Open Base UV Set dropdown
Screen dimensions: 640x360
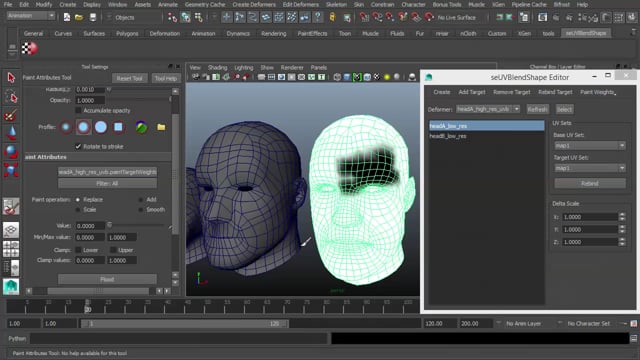point(589,145)
